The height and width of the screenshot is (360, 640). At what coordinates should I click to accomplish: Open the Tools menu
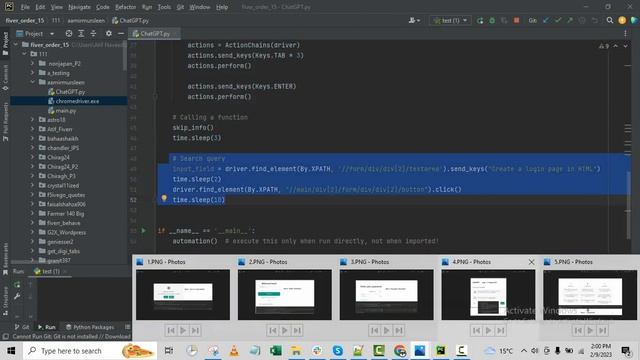click(164, 7)
